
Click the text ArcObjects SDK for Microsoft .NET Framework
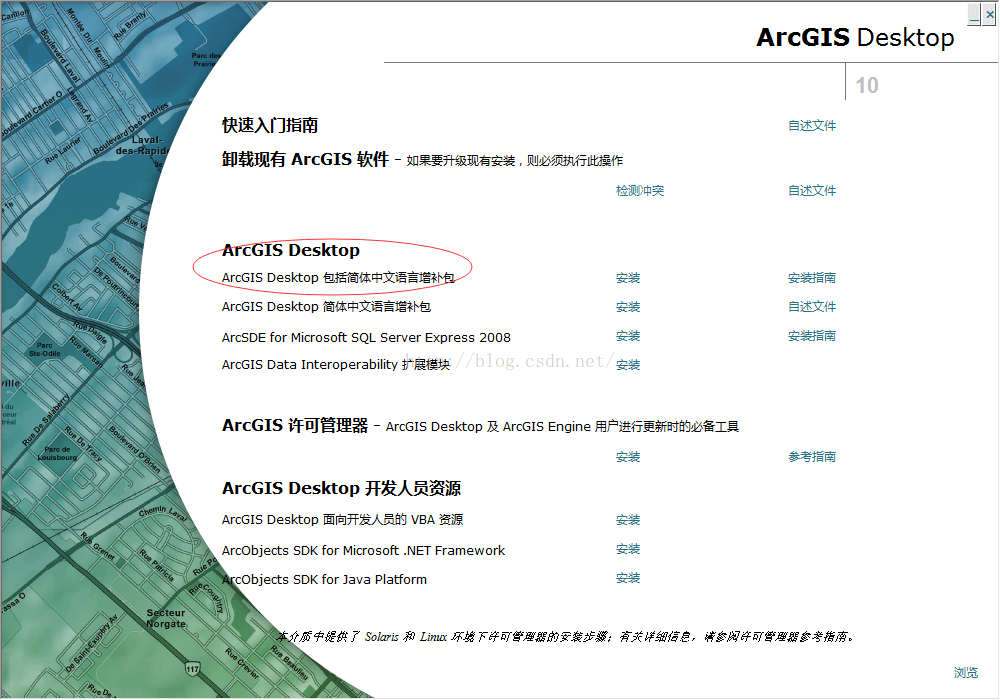(x=364, y=550)
